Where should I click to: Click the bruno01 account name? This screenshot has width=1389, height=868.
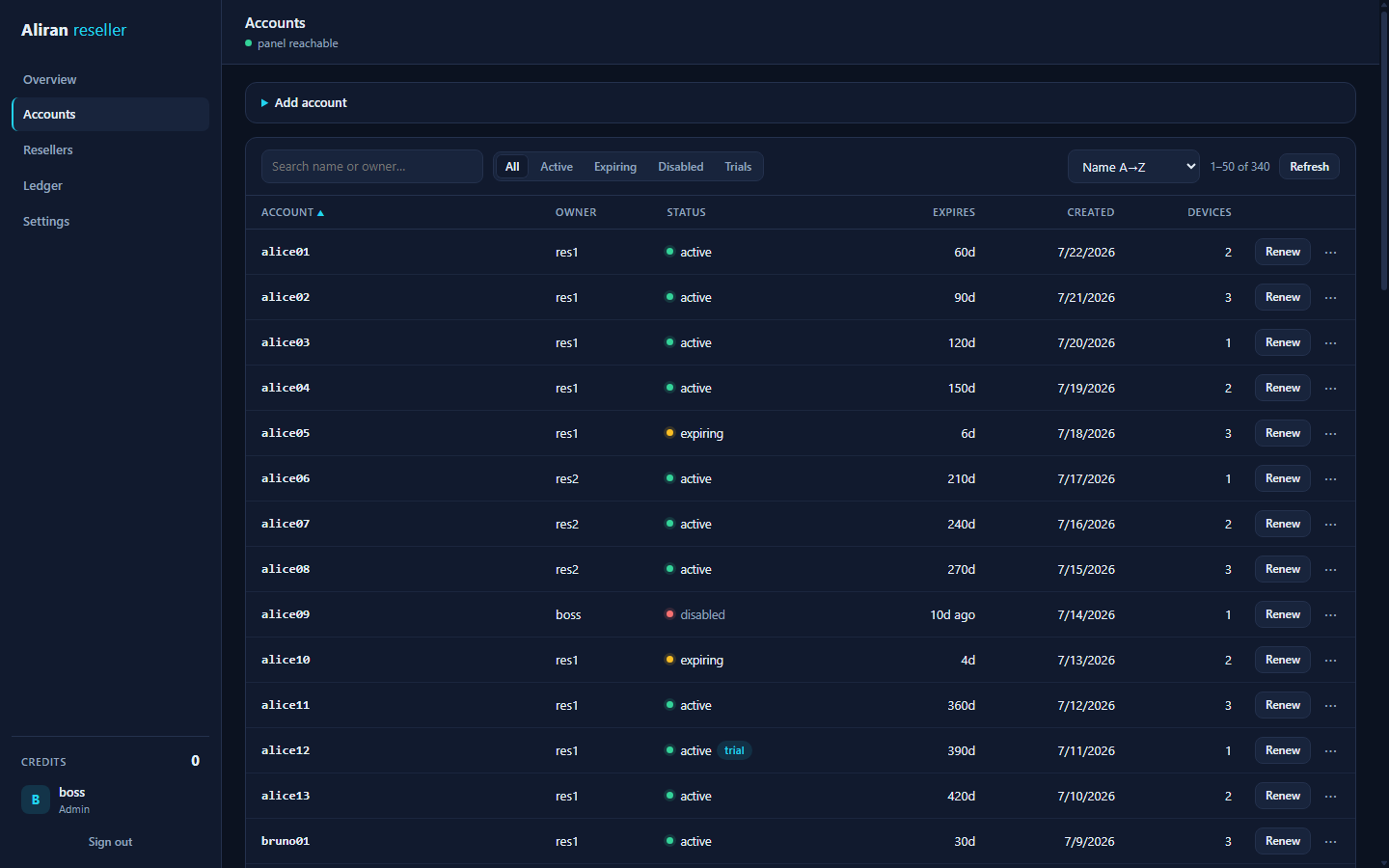(x=286, y=841)
